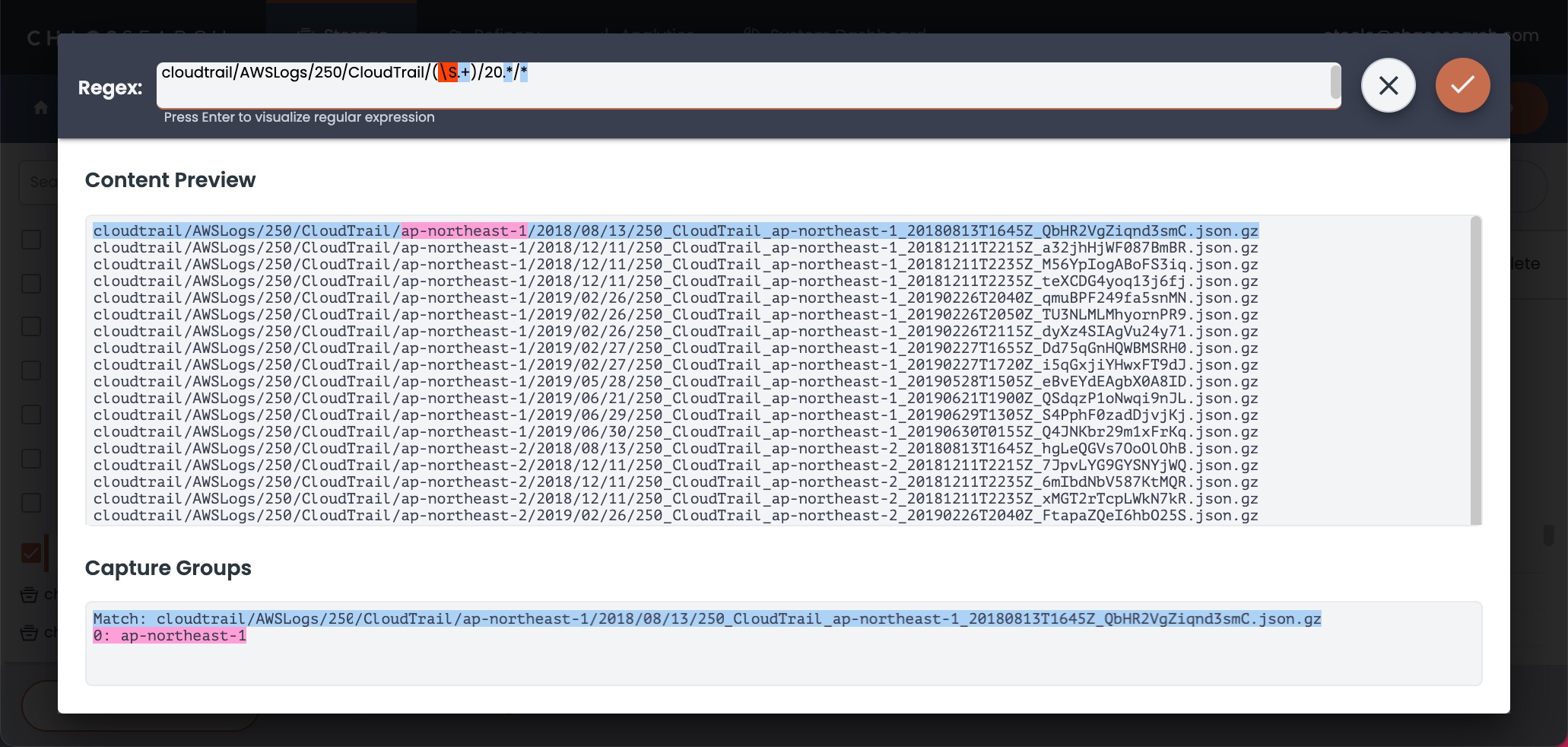The image size is (1568, 747).
Task: Select the preview line ending TU3NLMLMhyornPR9.json.gz
Action: tap(676, 314)
